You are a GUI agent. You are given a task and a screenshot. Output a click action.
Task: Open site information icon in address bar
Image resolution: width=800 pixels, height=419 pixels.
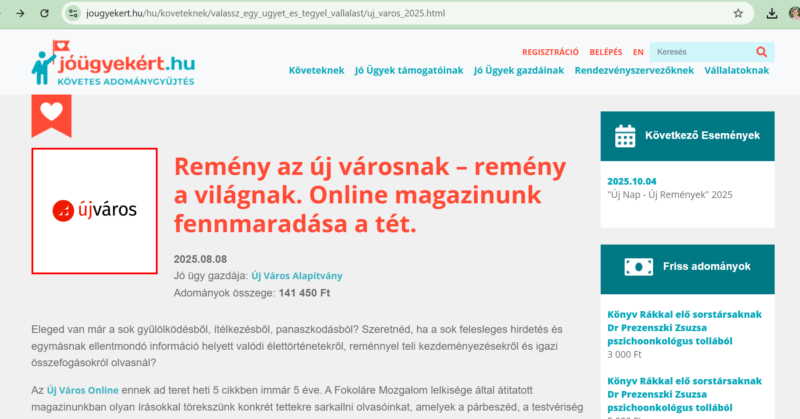coord(73,13)
